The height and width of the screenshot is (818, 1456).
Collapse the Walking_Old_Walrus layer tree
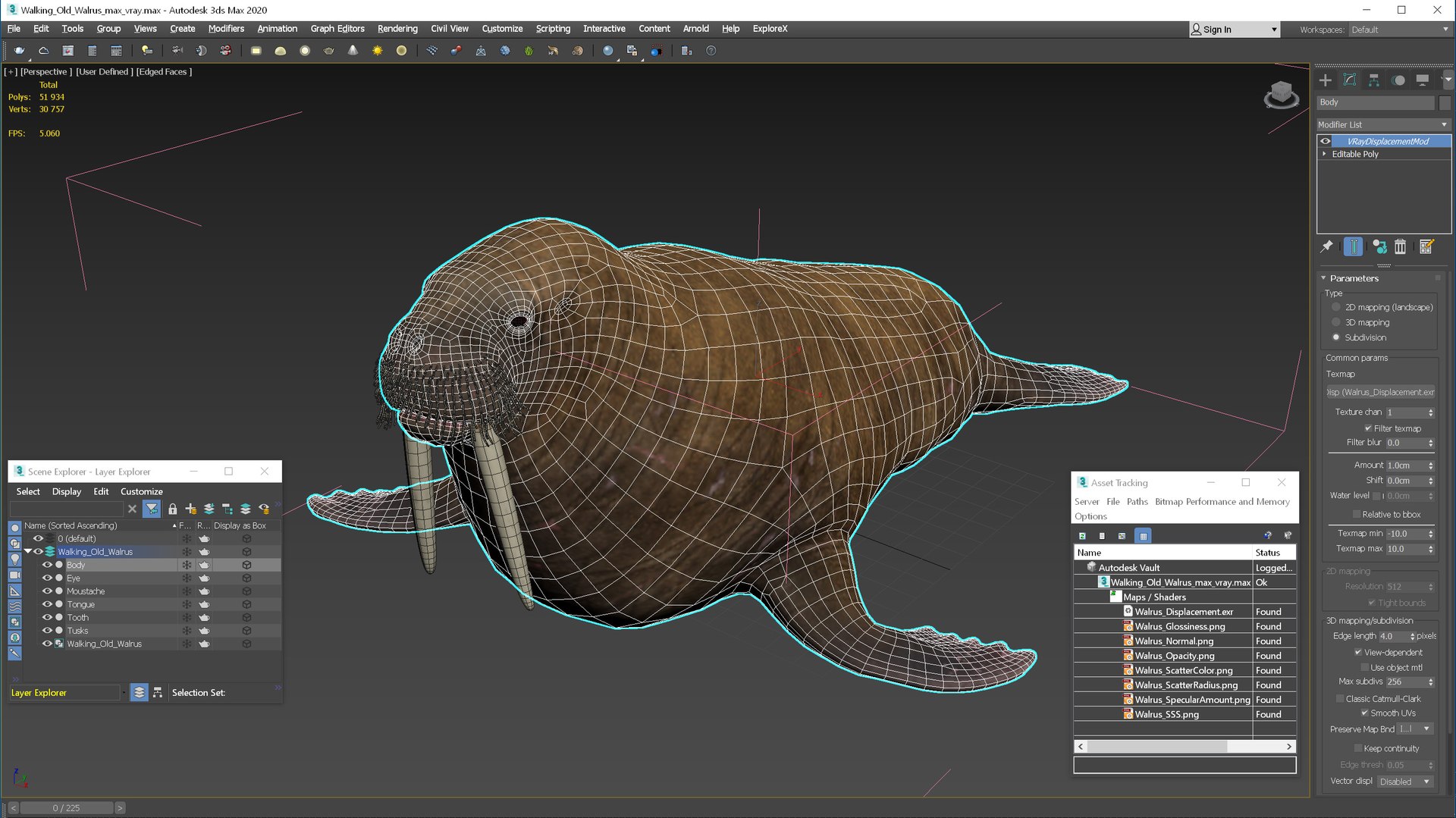(x=28, y=552)
